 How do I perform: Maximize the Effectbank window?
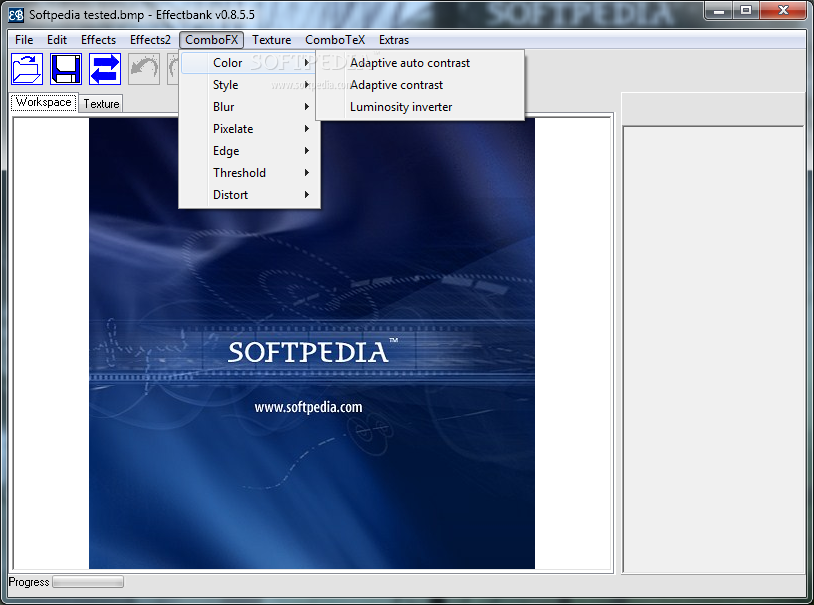click(745, 10)
